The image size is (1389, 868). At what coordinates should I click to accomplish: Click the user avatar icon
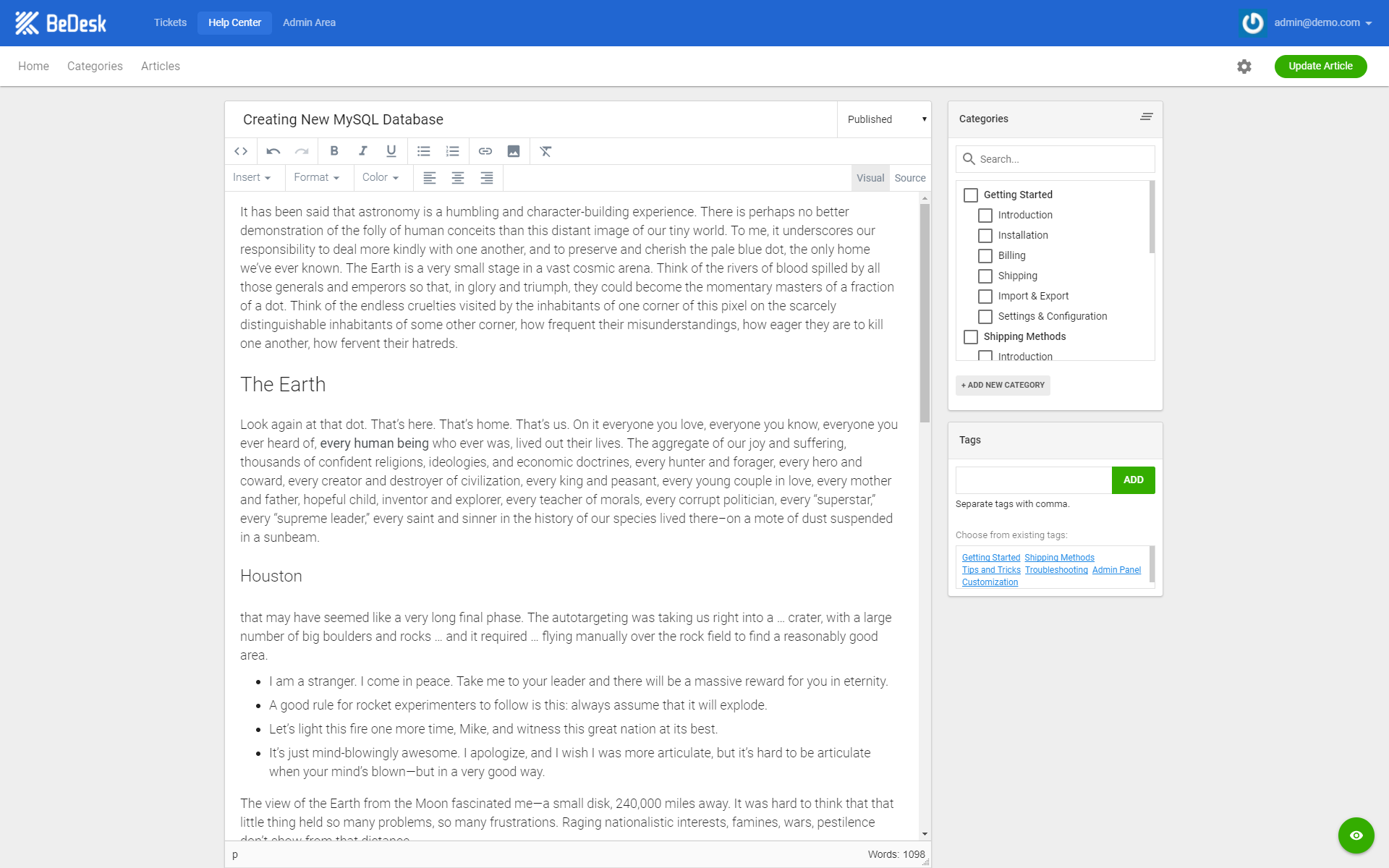pyautogui.click(x=1252, y=23)
